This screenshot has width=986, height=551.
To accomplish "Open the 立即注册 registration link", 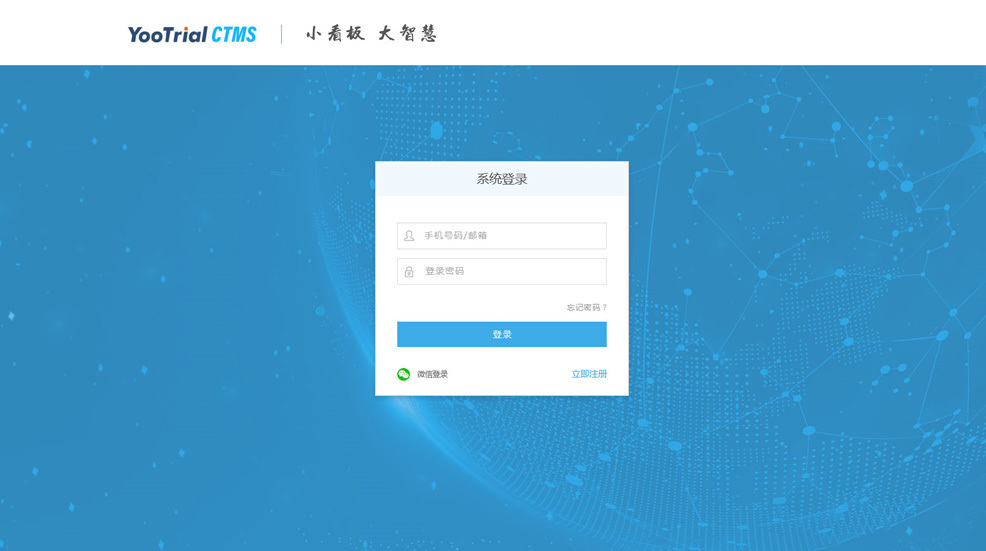I will (589, 374).
